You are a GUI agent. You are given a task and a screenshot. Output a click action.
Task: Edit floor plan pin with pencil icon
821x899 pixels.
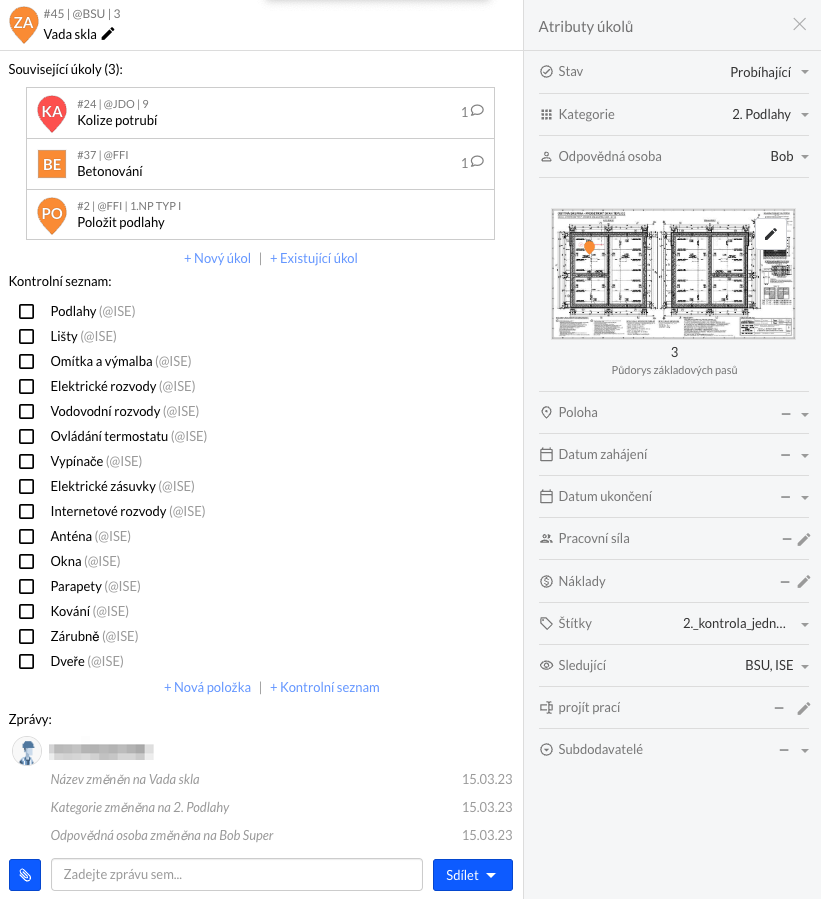[771, 233]
